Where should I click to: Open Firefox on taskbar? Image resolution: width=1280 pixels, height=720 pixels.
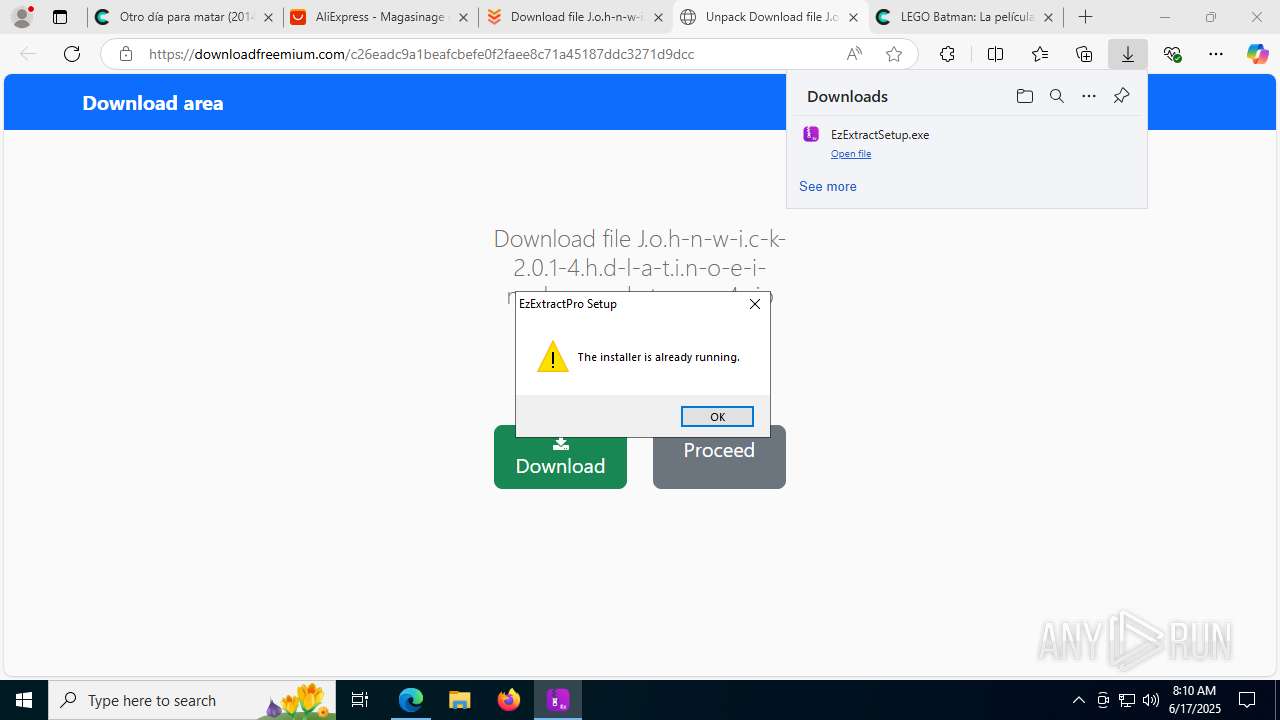coord(509,700)
